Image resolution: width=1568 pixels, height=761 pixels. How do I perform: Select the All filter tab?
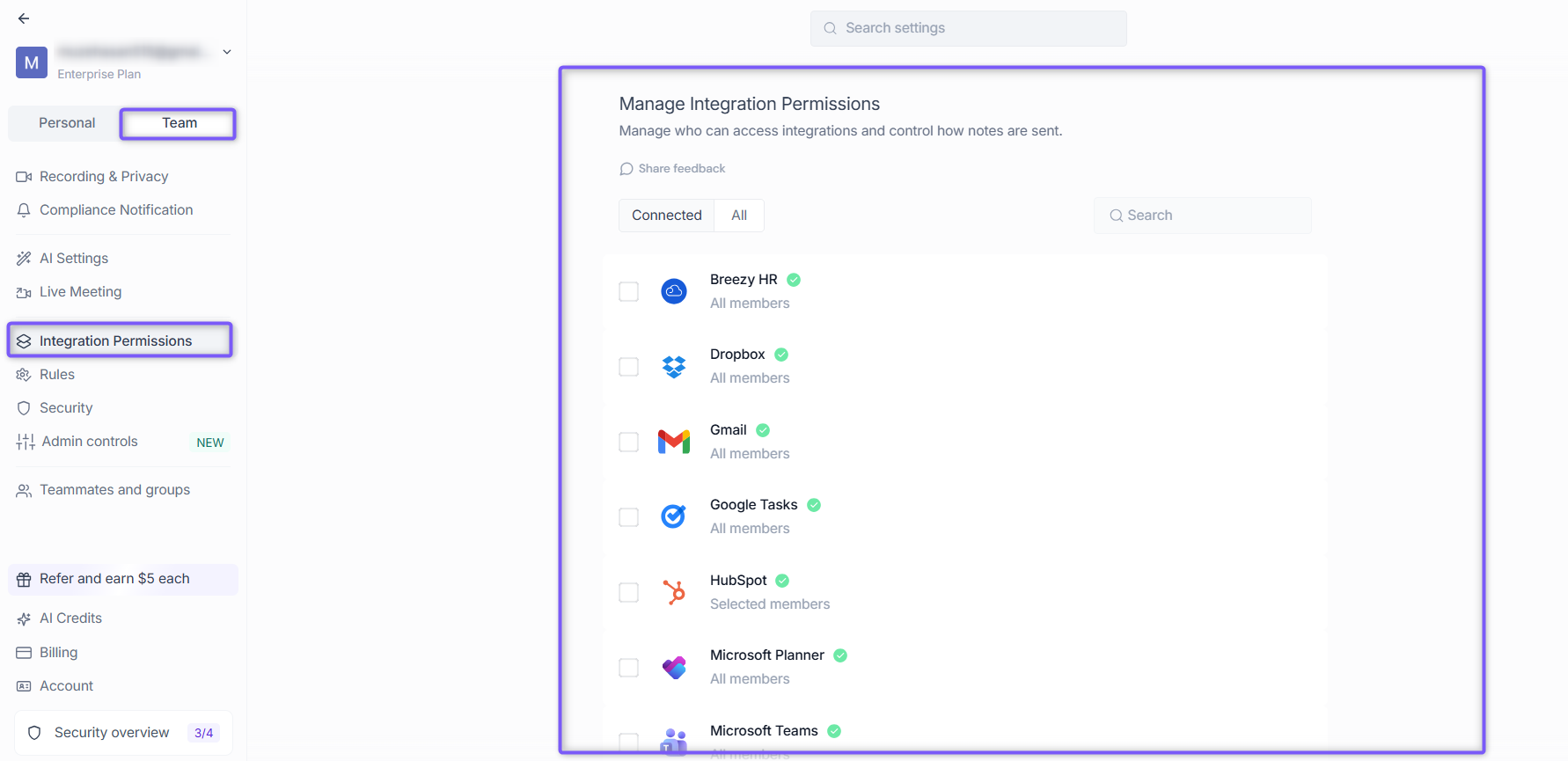coord(739,216)
